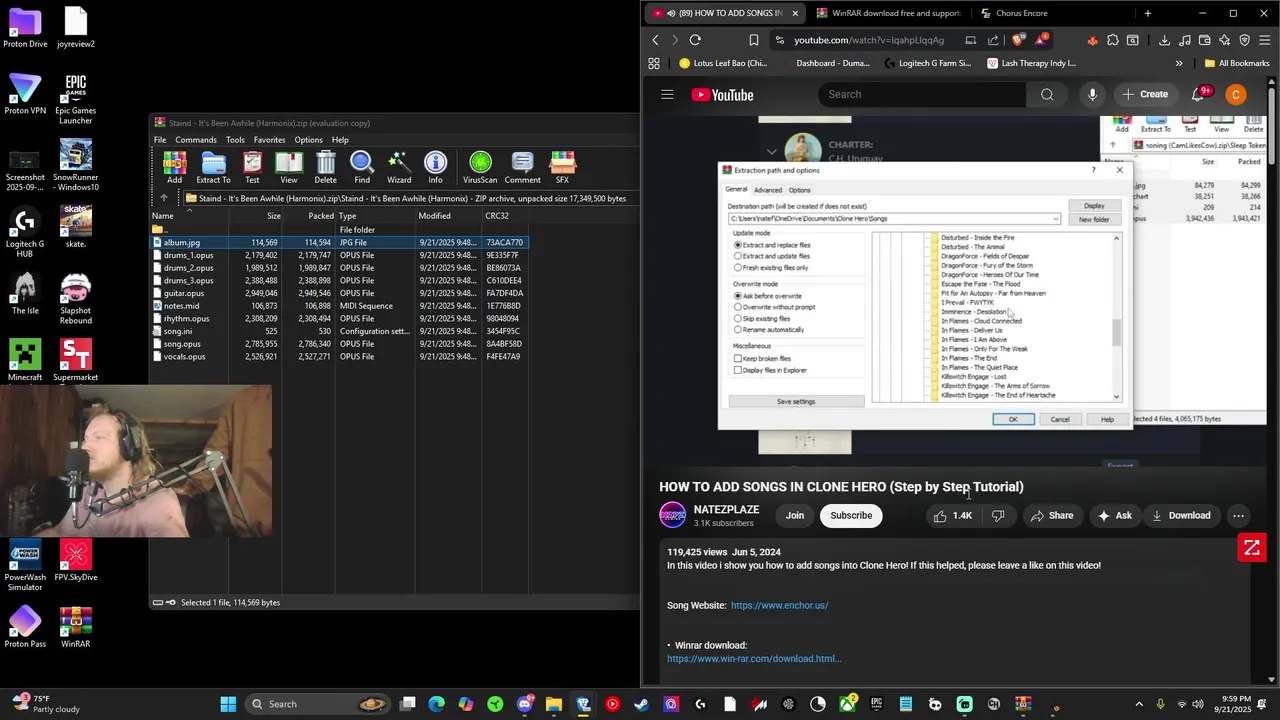Click the Brave Rewards triangle icon

click(x=1043, y=40)
